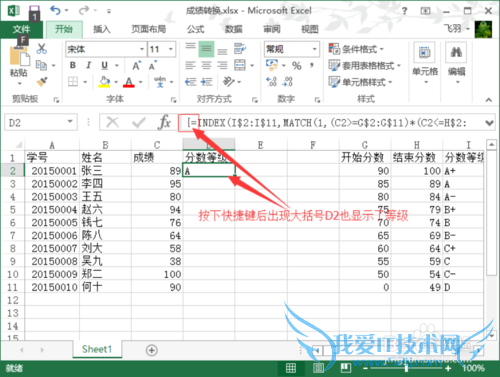The height and width of the screenshot is (377, 500).
Task: Select the Format Painter brush icon
Action: tap(42, 81)
